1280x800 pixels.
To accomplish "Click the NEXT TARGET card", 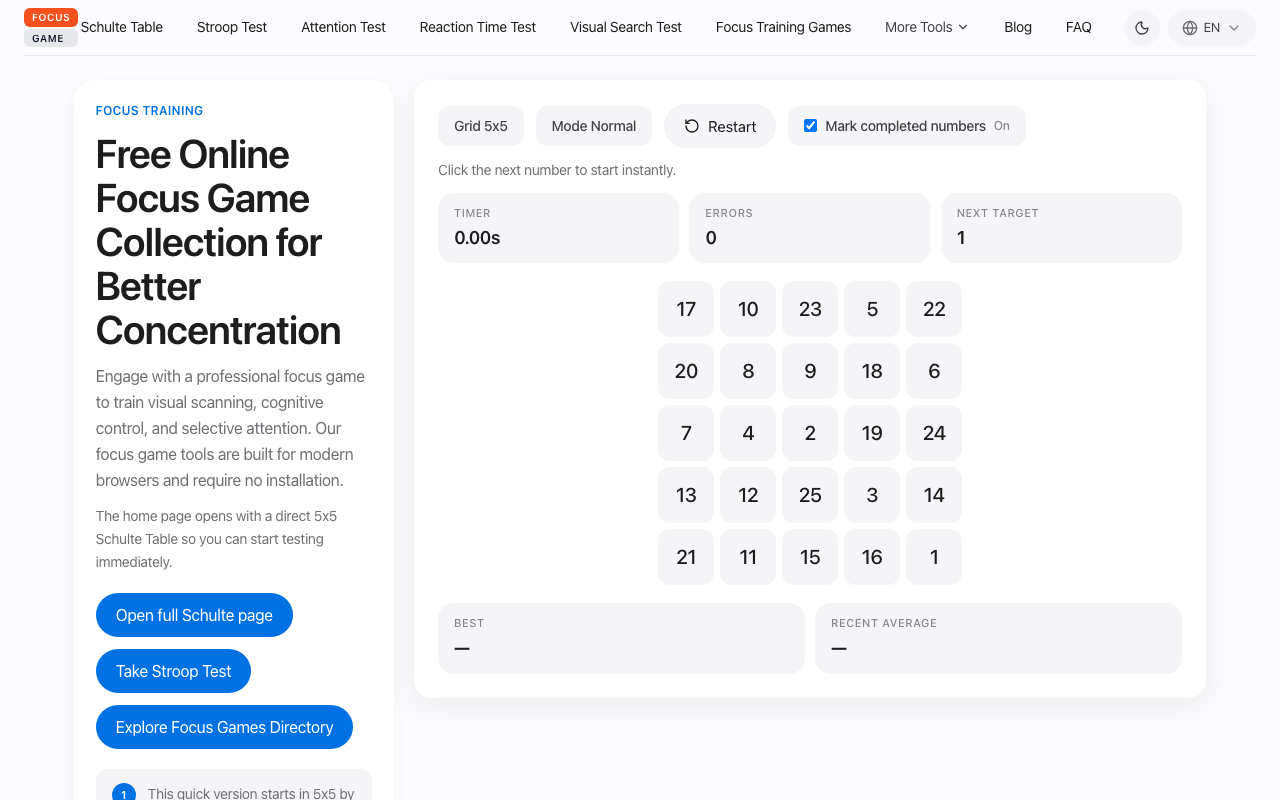I will click(1061, 228).
